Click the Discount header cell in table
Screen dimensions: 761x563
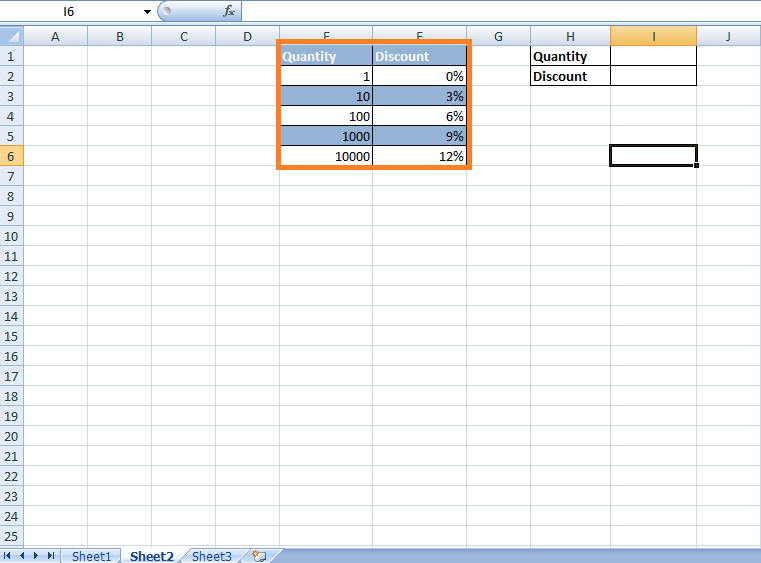419,57
